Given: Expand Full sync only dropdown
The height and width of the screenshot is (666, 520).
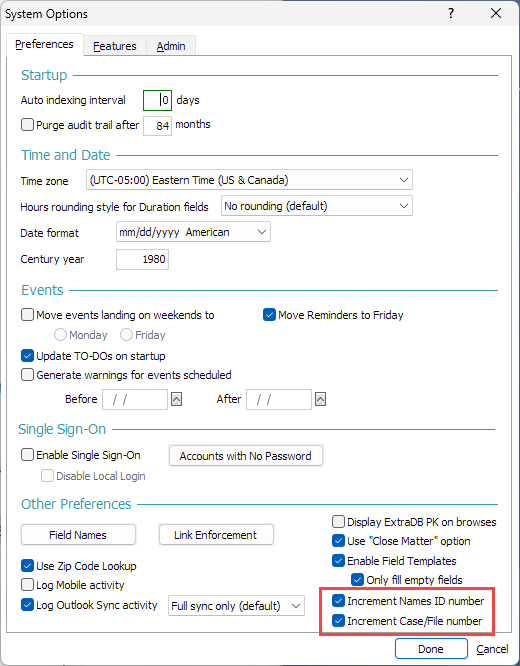Looking at the screenshot, I should tap(236, 606).
